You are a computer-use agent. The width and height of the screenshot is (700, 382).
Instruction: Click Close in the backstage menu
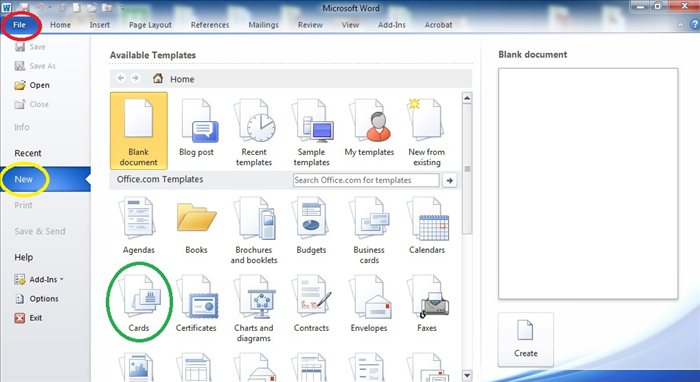32,104
